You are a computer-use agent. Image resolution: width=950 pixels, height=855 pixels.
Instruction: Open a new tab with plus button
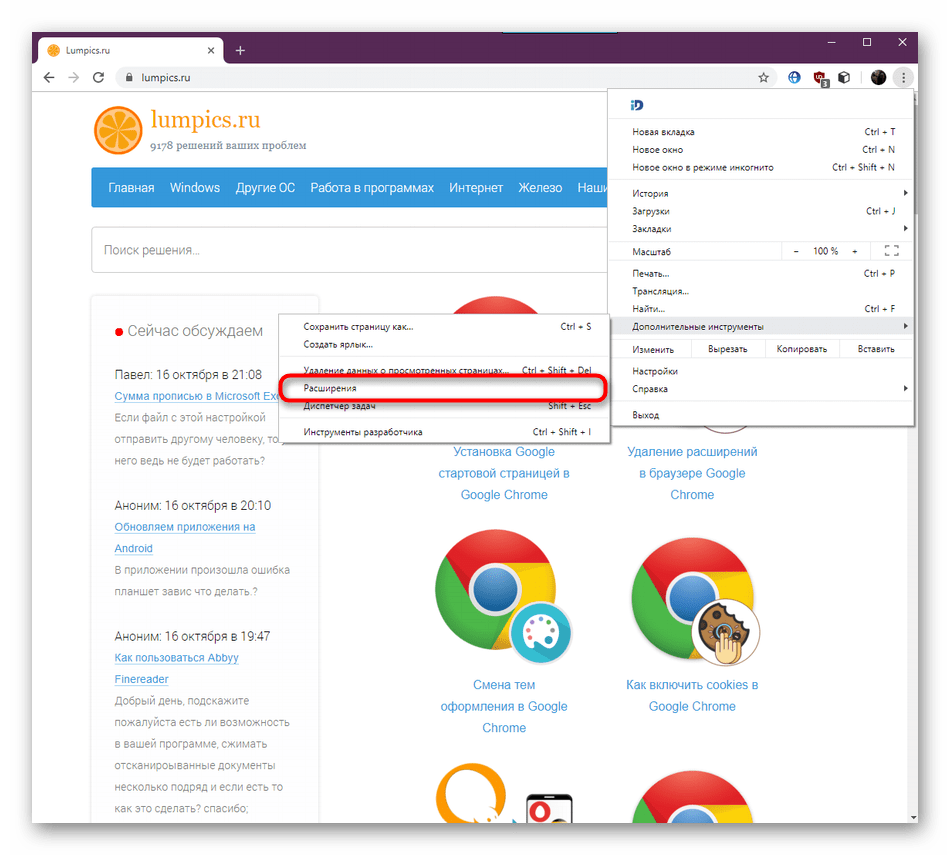click(240, 50)
